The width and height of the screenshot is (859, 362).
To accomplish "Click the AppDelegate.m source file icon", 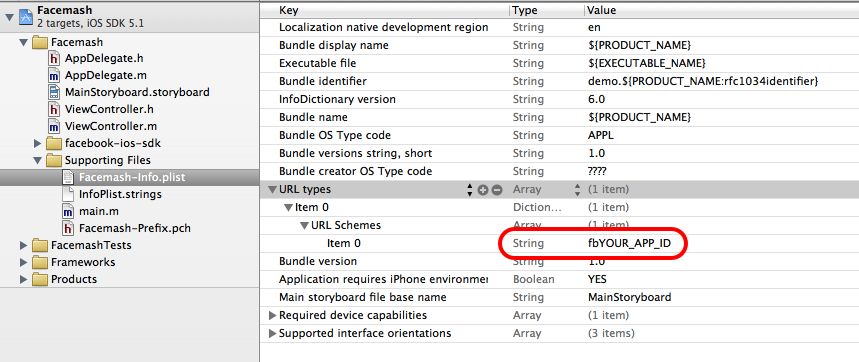I will (x=54, y=76).
